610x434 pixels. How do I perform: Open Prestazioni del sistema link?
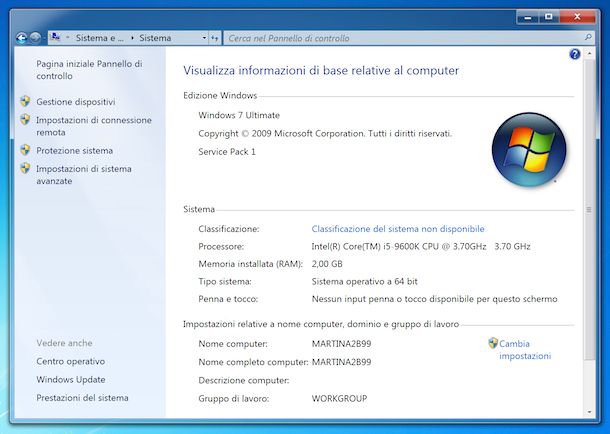(x=82, y=398)
